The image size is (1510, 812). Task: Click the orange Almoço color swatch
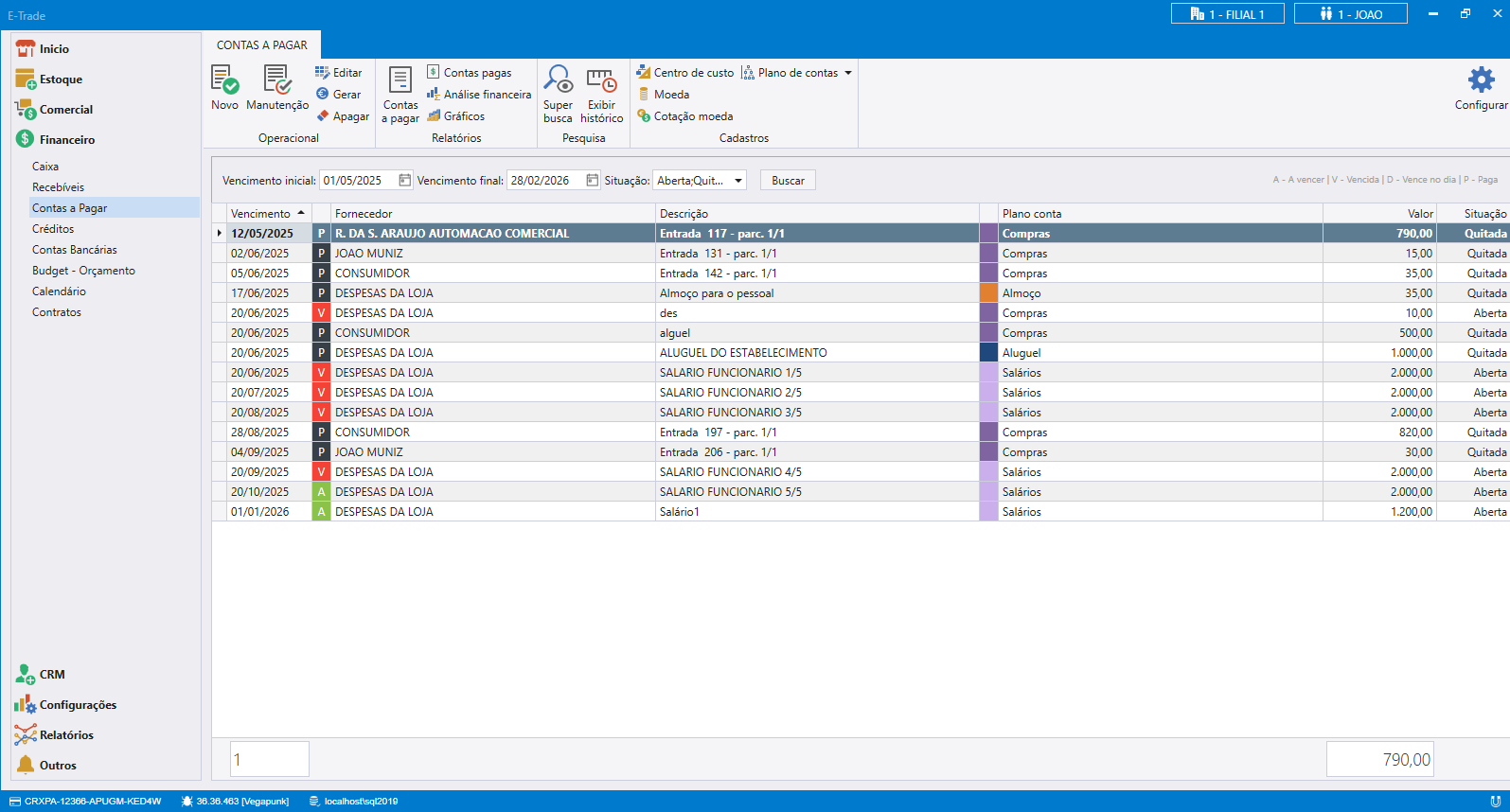(988, 293)
